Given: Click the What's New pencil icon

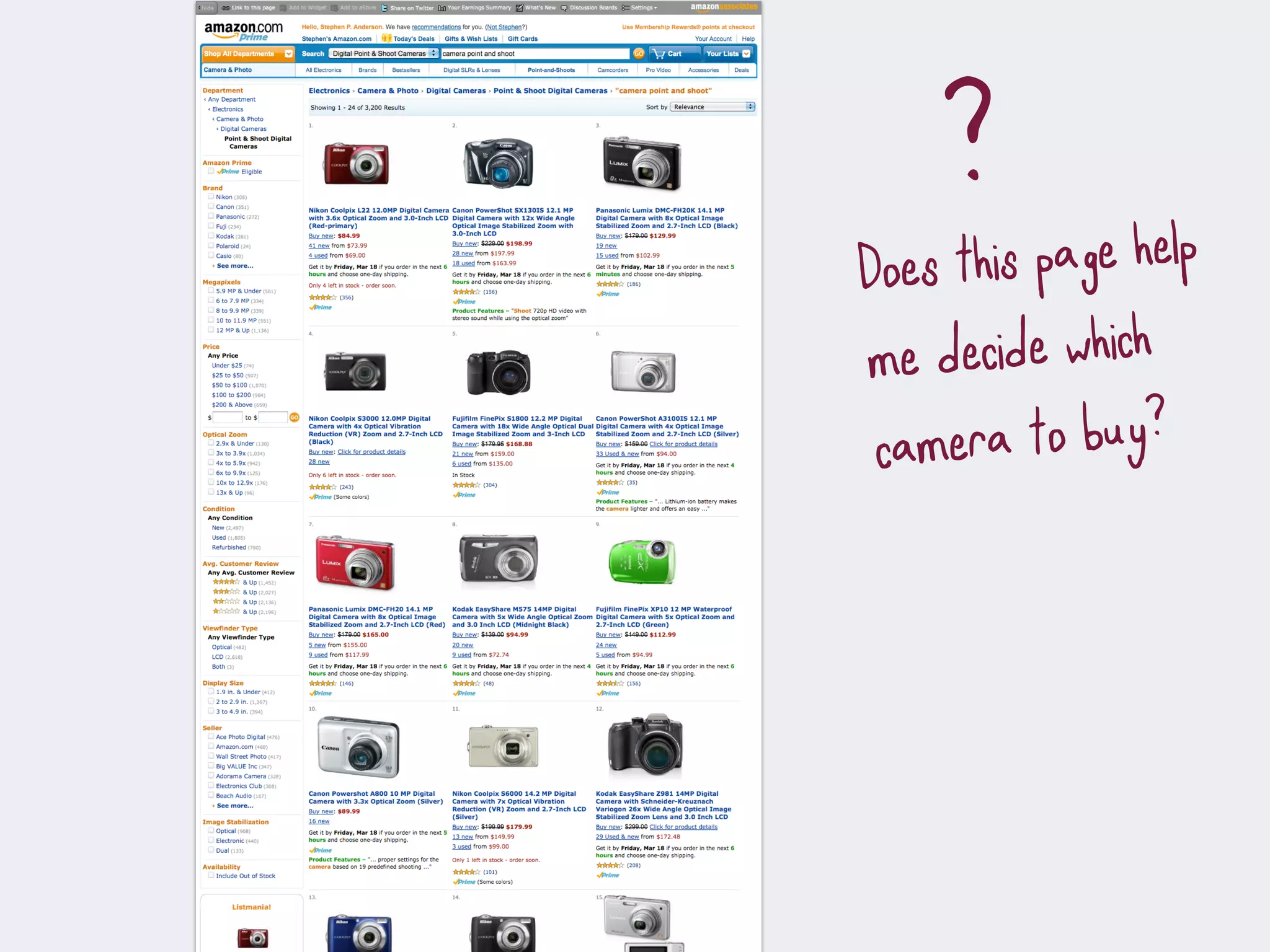Looking at the screenshot, I should [x=519, y=8].
